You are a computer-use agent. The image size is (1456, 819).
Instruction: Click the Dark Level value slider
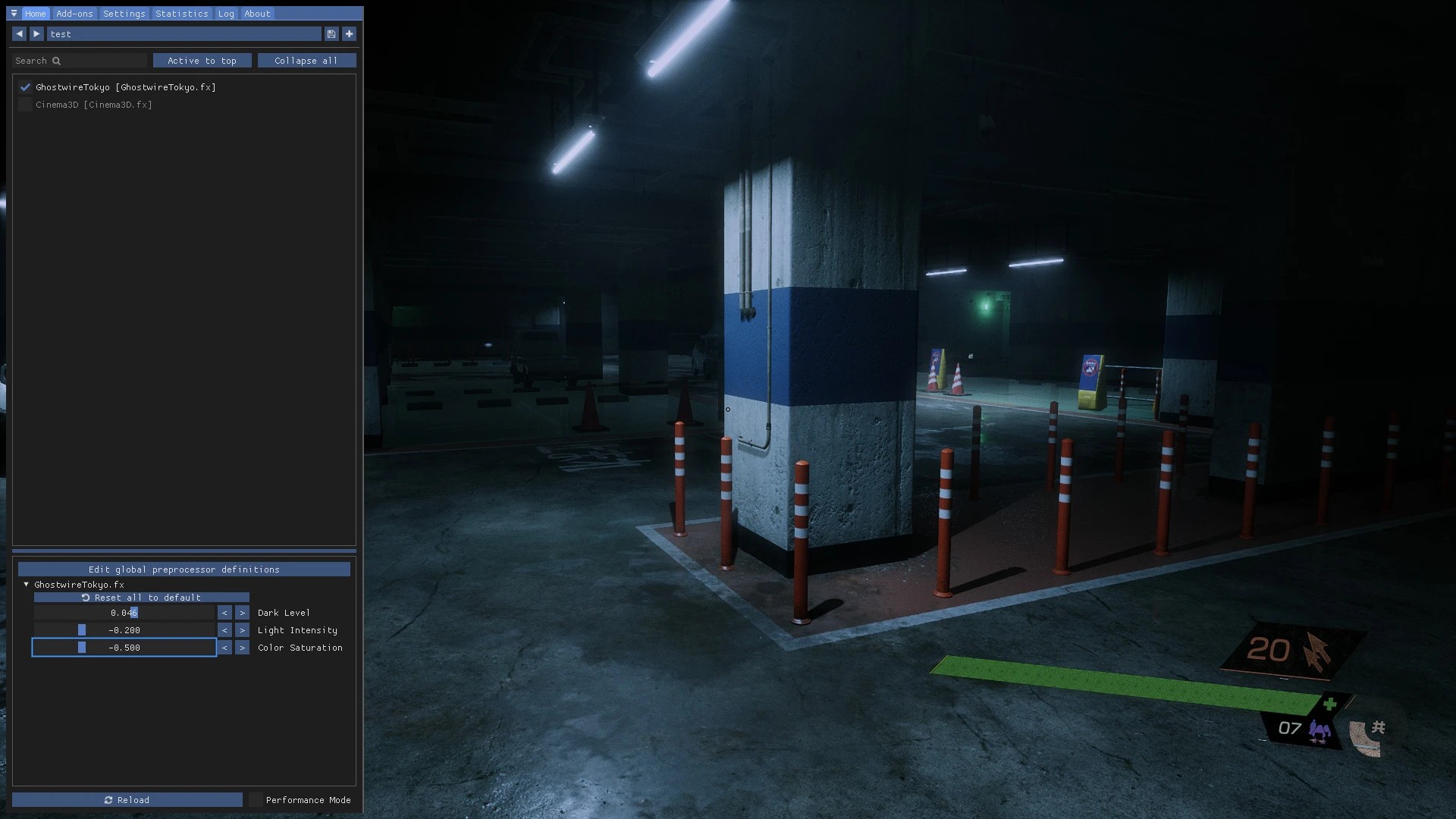coord(124,613)
